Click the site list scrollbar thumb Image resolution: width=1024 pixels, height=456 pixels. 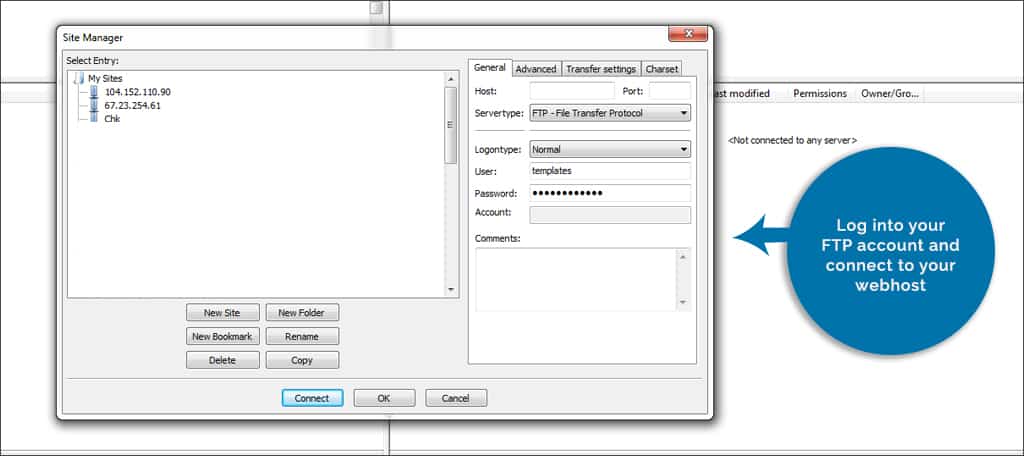coord(451,125)
